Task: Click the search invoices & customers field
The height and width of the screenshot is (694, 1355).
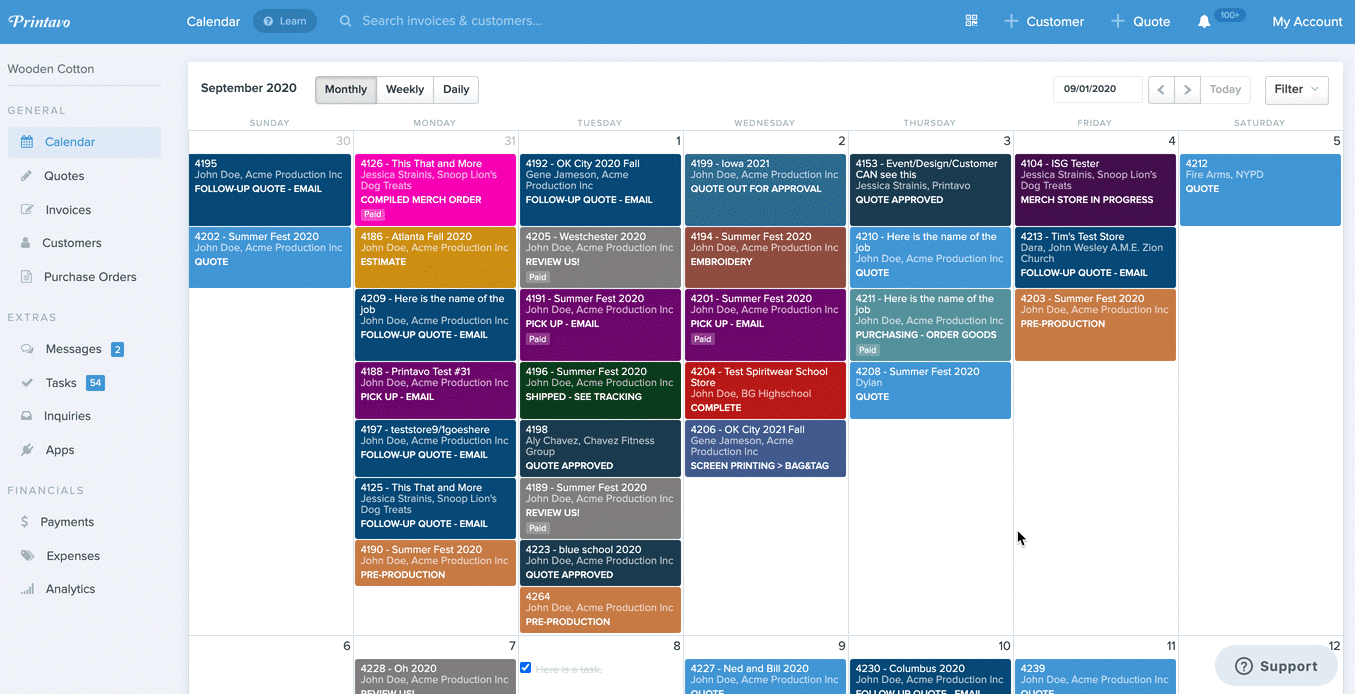Action: [452, 21]
